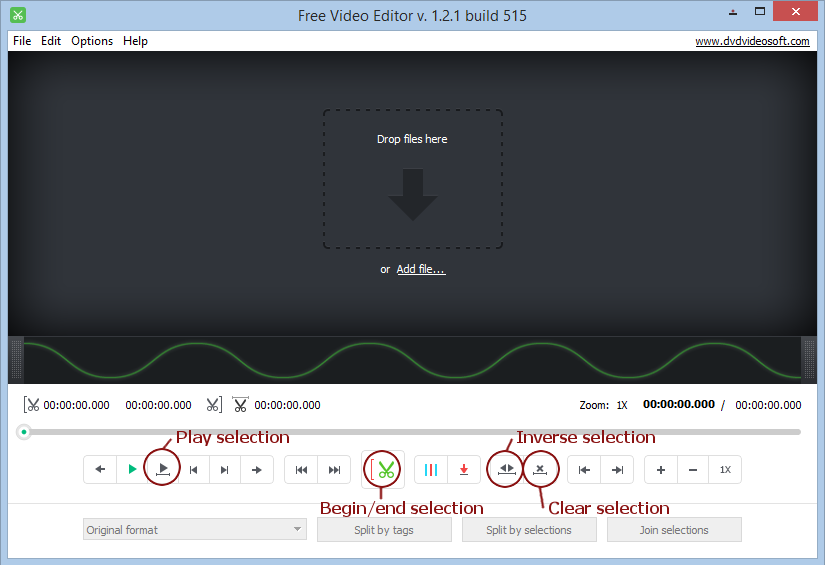The image size is (825, 565).
Task: Close the Free Video Editor window
Action: (796, 12)
